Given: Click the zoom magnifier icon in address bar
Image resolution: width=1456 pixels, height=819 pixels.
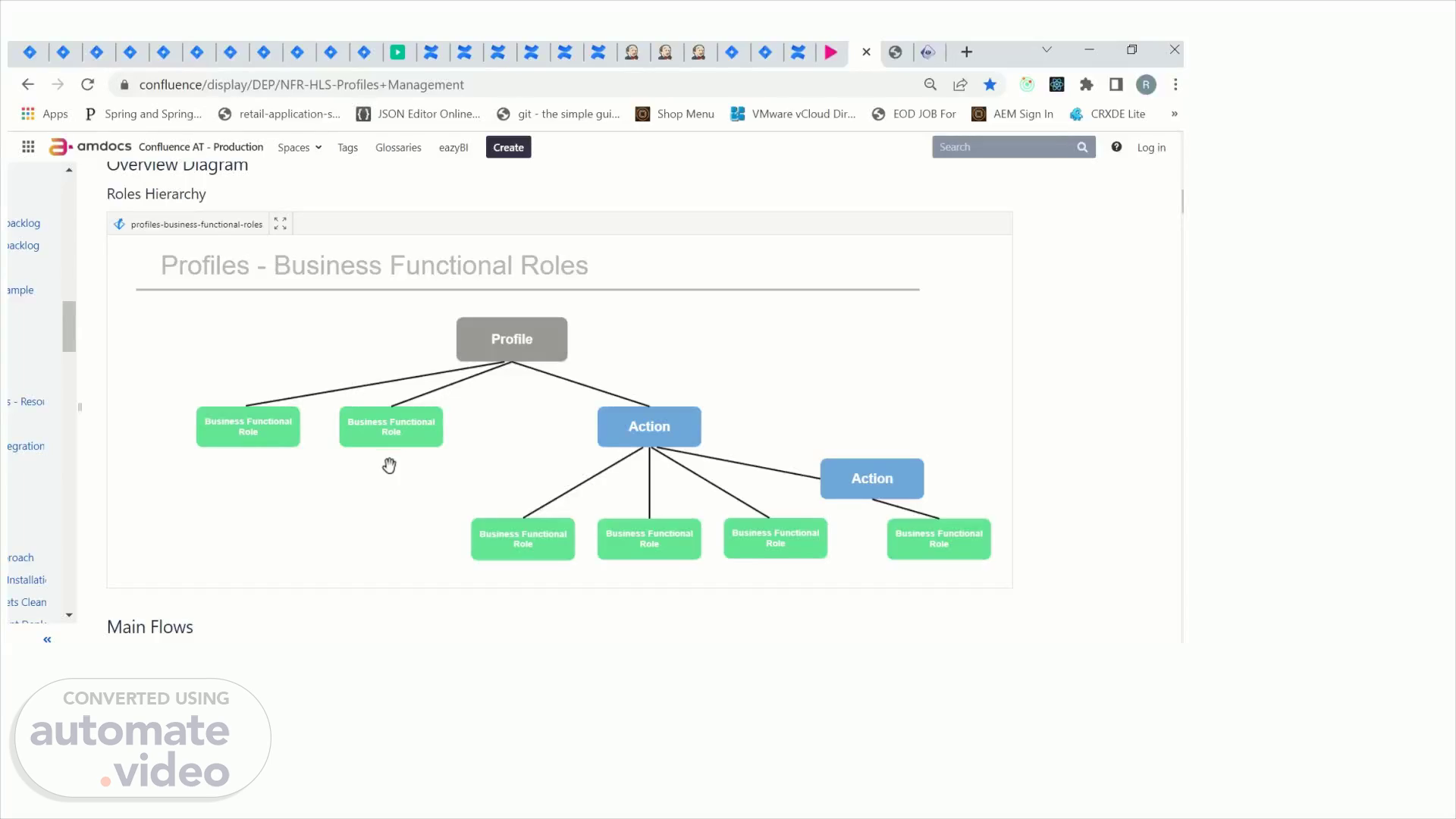Looking at the screenshot, I should (x=930, y=85).
